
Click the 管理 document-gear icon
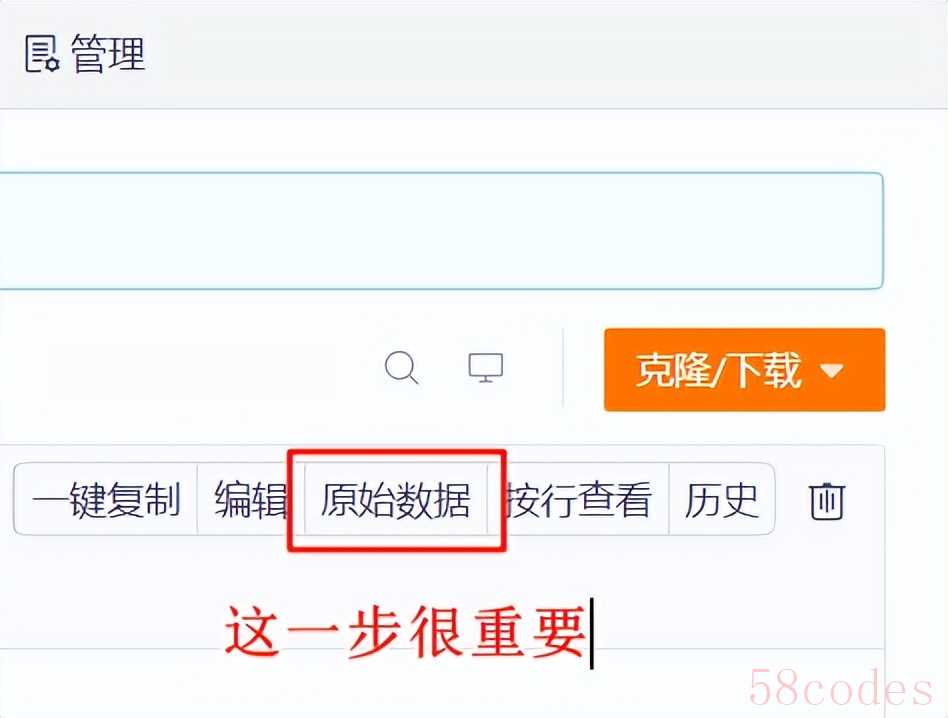click(42, 53)
